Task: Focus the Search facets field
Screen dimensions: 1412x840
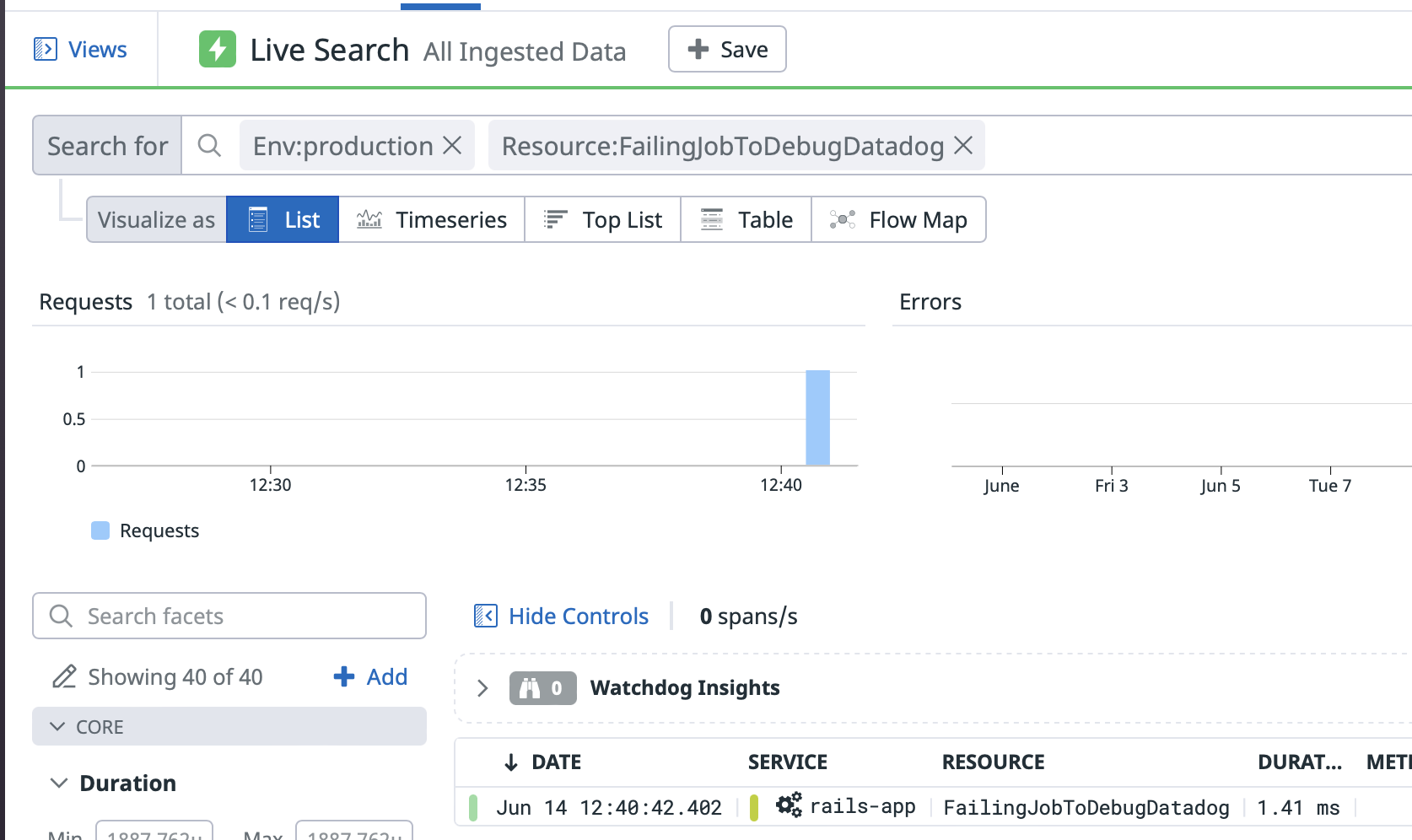Action: point(229,616)
